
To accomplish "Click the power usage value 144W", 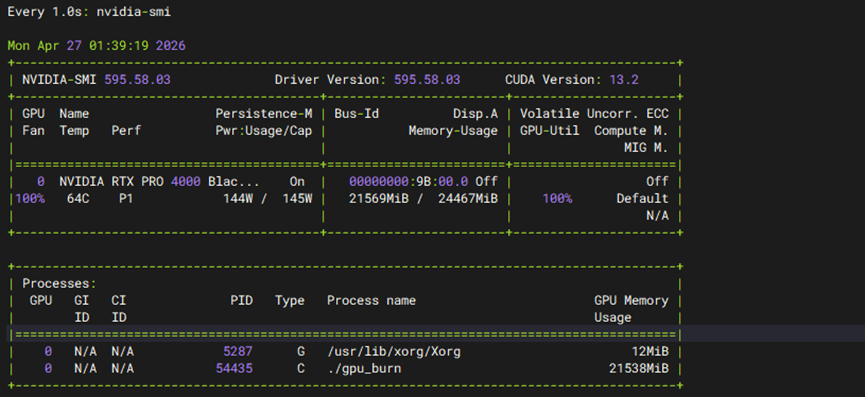I will (x=238, y=198).
